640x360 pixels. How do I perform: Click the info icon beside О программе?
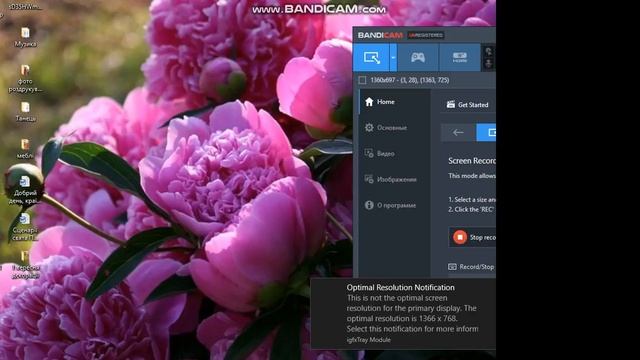pyautogui.click(x=369, y=205)
